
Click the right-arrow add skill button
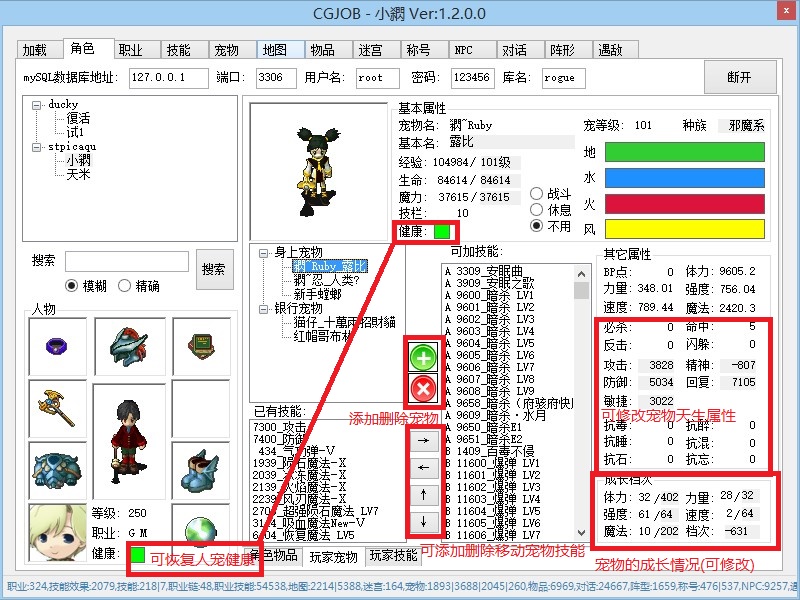click(422, 440)
